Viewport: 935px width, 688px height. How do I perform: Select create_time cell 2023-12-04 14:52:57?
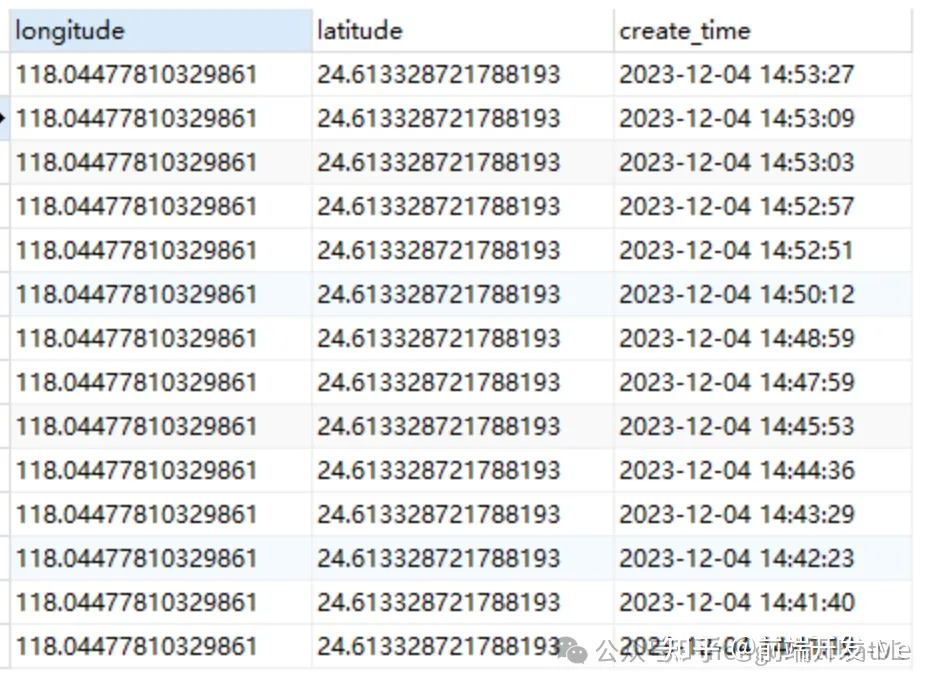point(763,206)
